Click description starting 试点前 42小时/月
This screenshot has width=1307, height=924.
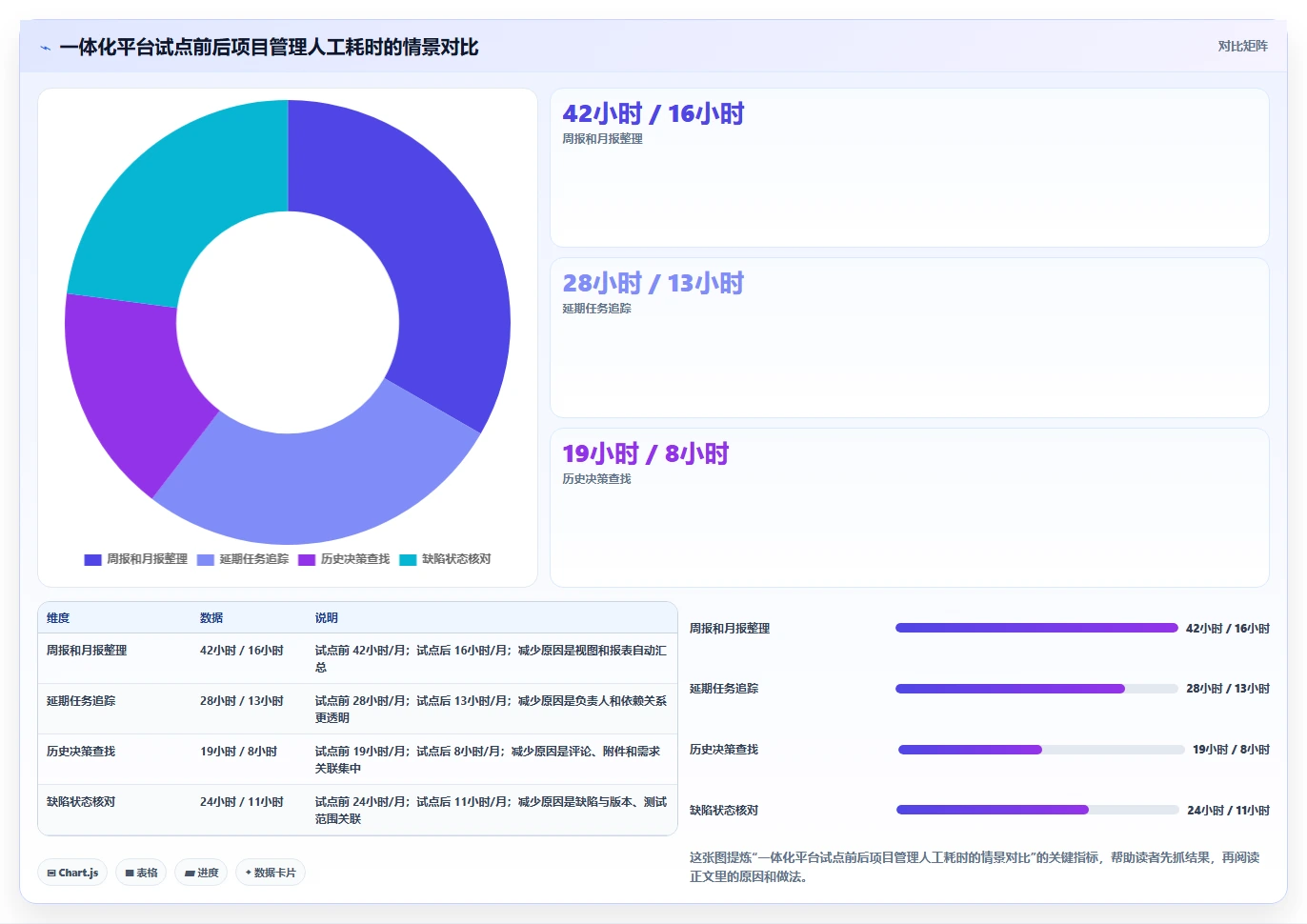pyautogui.click(x=491, y=659)
